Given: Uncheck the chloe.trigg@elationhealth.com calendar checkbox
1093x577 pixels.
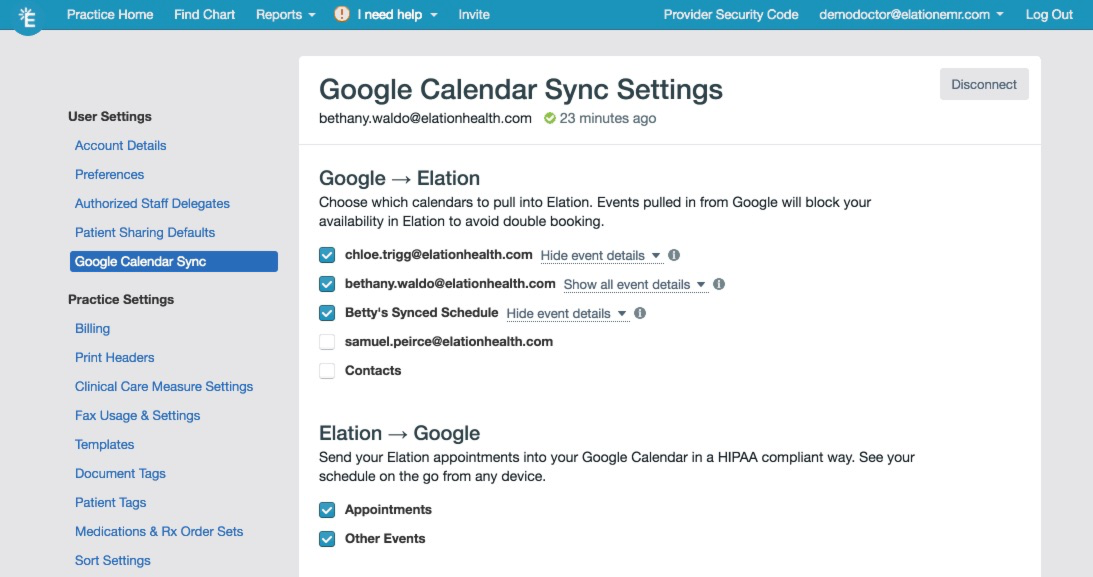Looking at the screenshot, I should (327, 255).
